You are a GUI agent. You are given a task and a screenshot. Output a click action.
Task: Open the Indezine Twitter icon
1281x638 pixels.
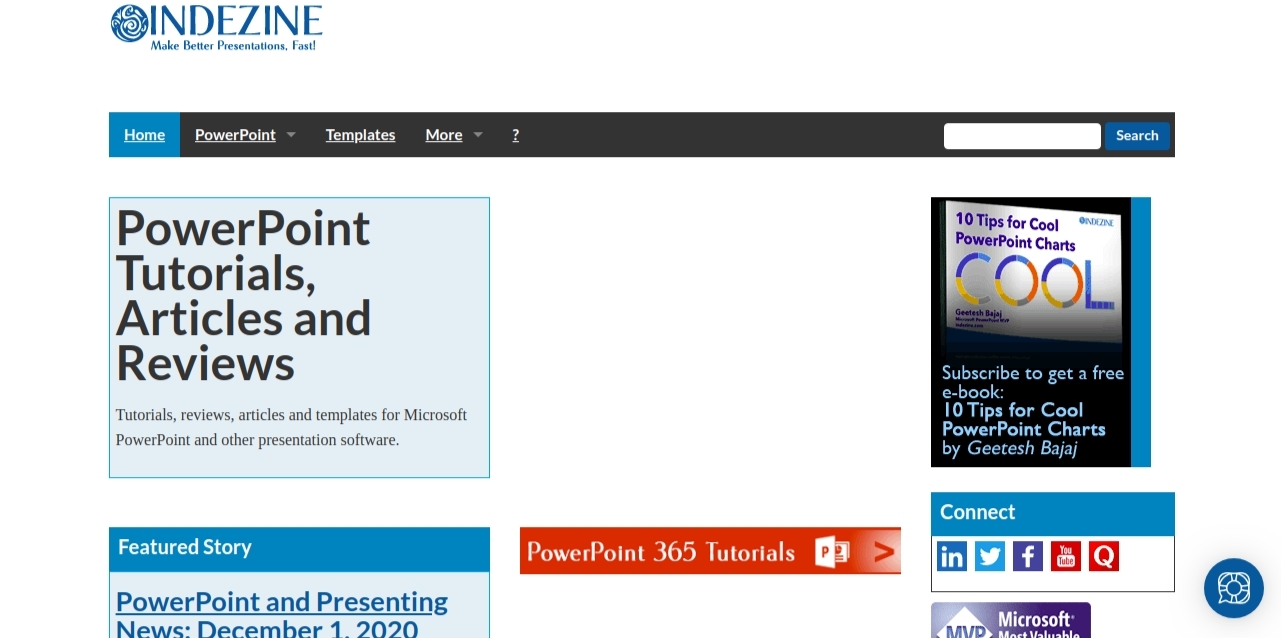990,556
